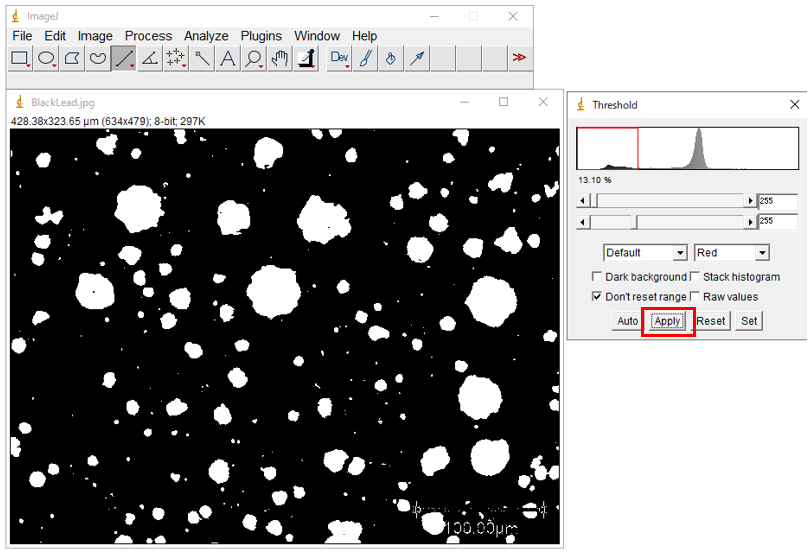The width and height of the screenshot is (810, 553).
Task: Open the Default threshold method dropdown
Action: point(645,253)
